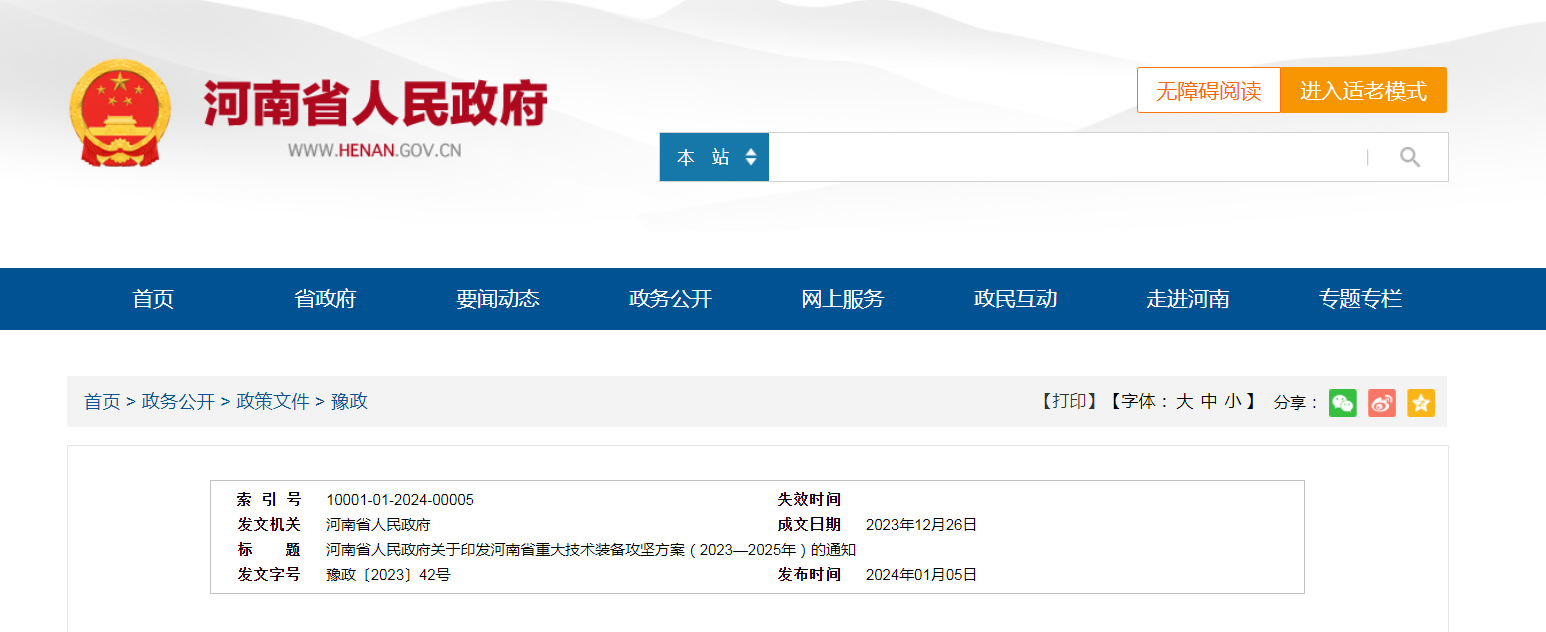Click the search magnifier icon
The image size is (1546, 632).
pos(1409,157)
